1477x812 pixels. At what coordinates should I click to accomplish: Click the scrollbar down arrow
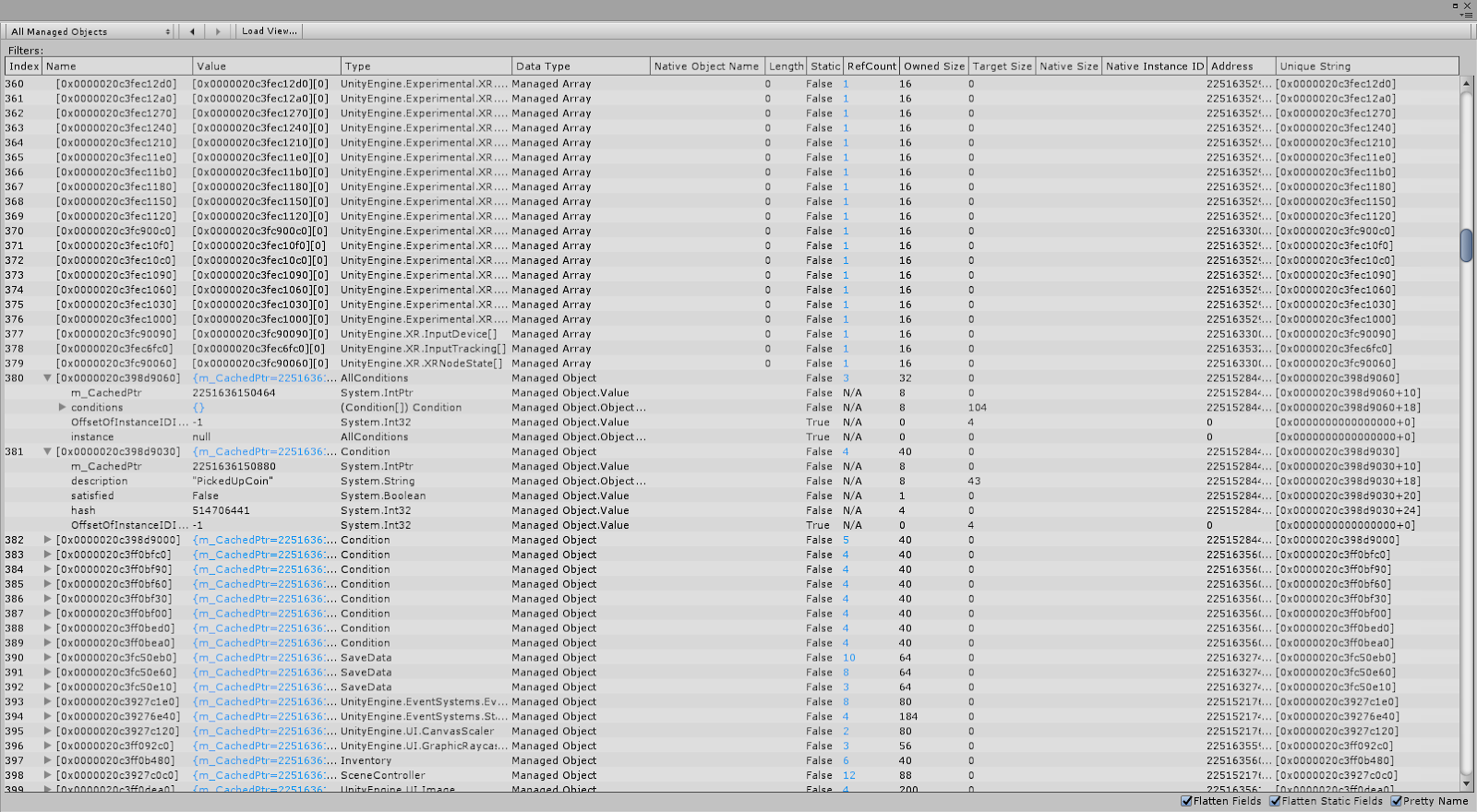tap(1466, 785)
